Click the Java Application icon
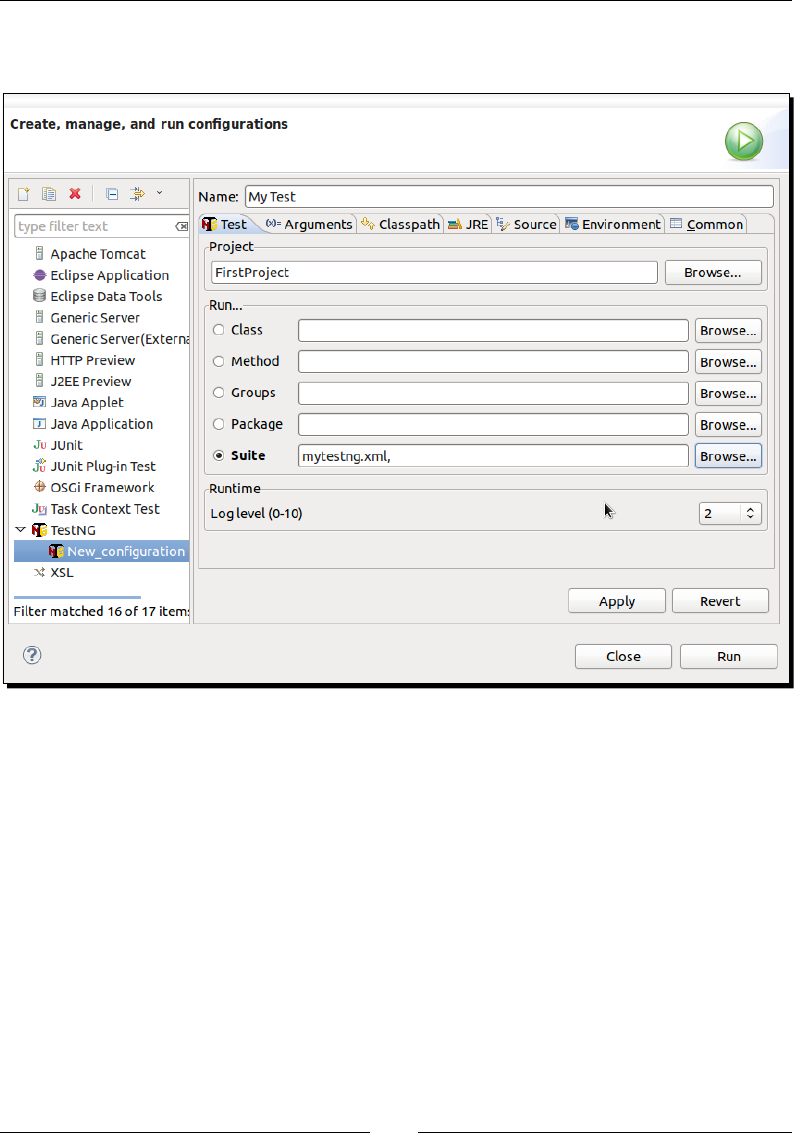 pos(39,423)
